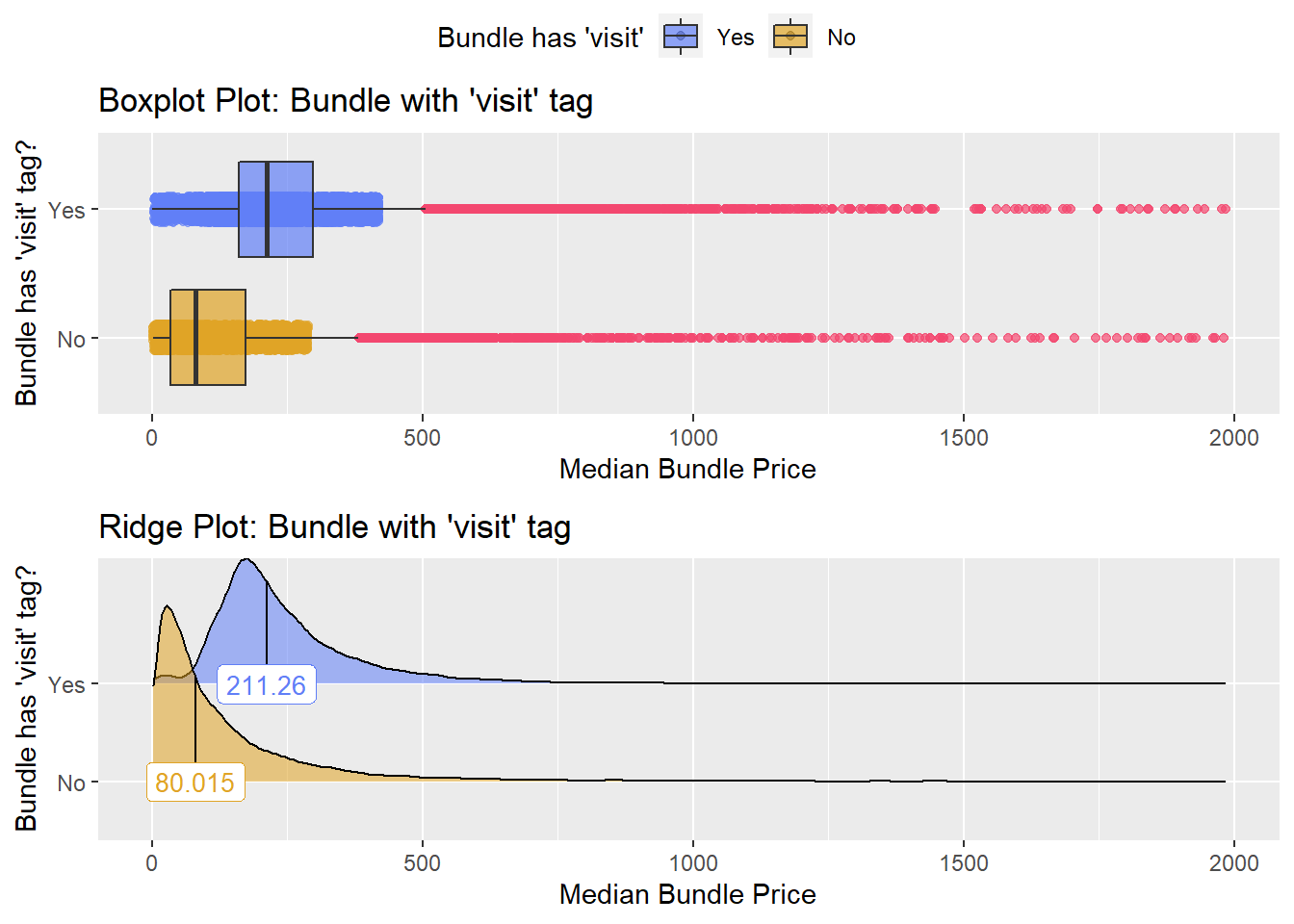Click the orange 'No' legend key icon
The width and height of the screenshot is (1294, 924).
click(x=790, y=37)
